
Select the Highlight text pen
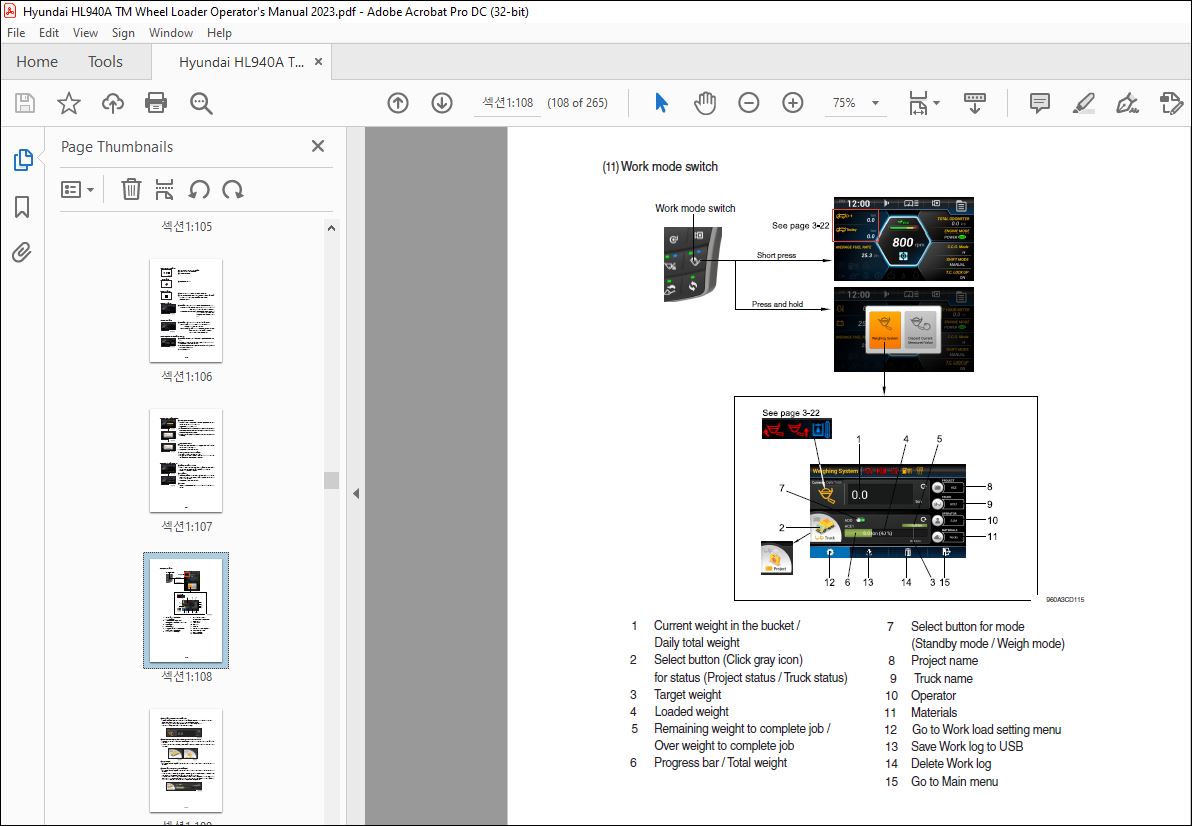click(x=1083, y=103)
